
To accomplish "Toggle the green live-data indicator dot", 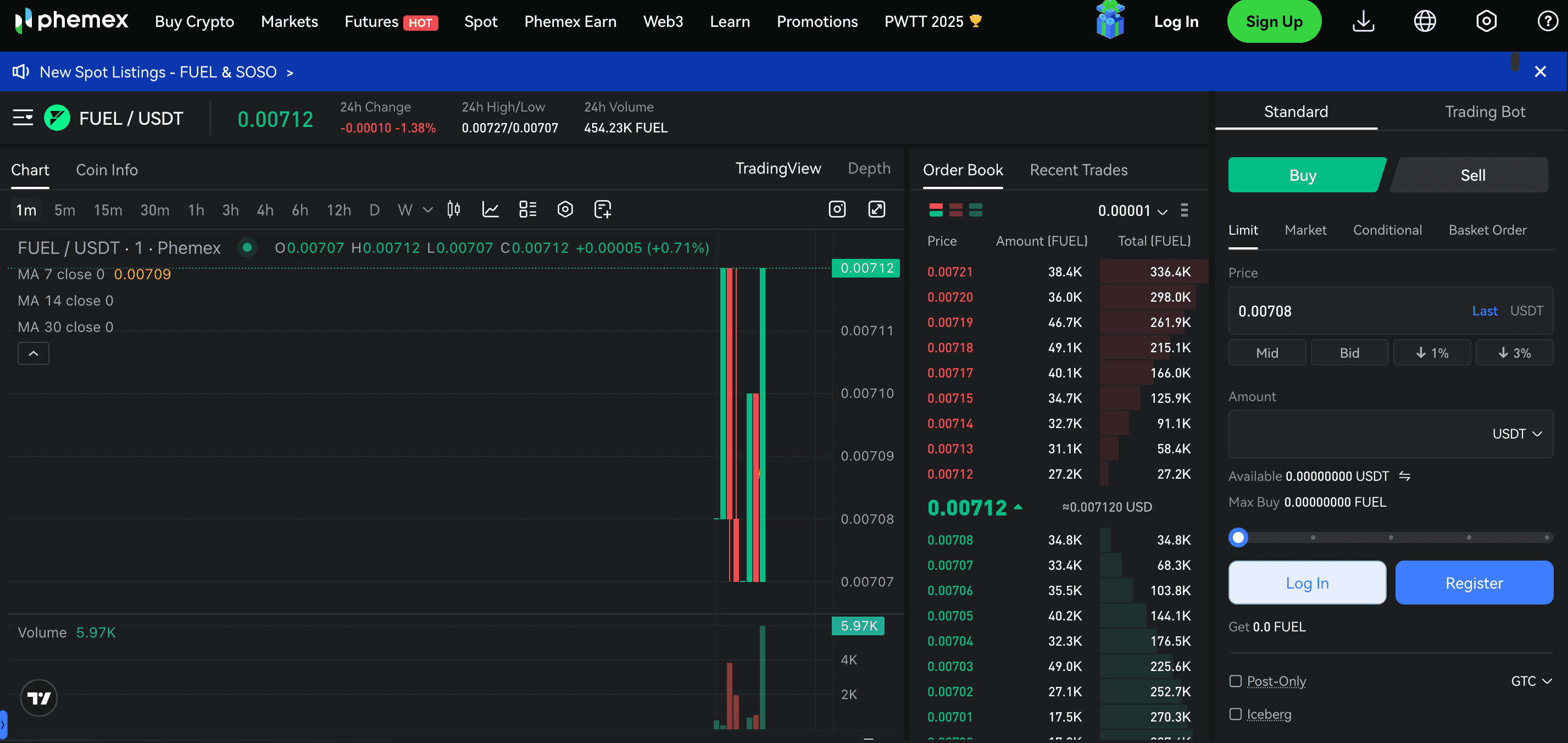I will [247, 247].
